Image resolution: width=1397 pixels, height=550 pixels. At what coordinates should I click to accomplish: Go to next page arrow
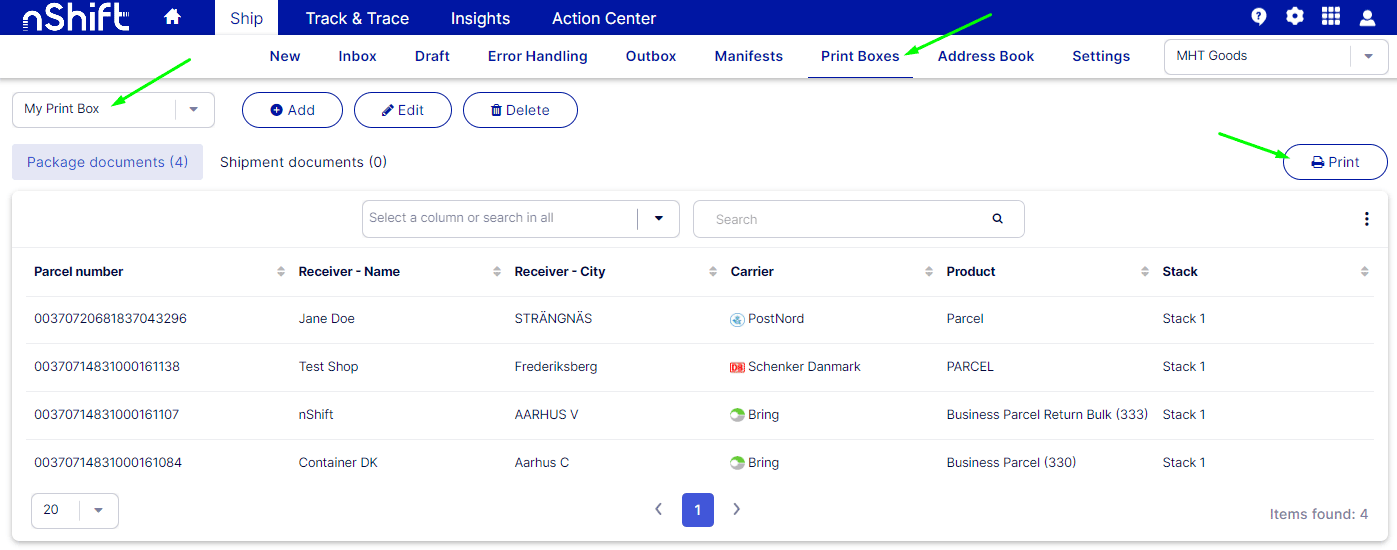click(x=737, y=510)
